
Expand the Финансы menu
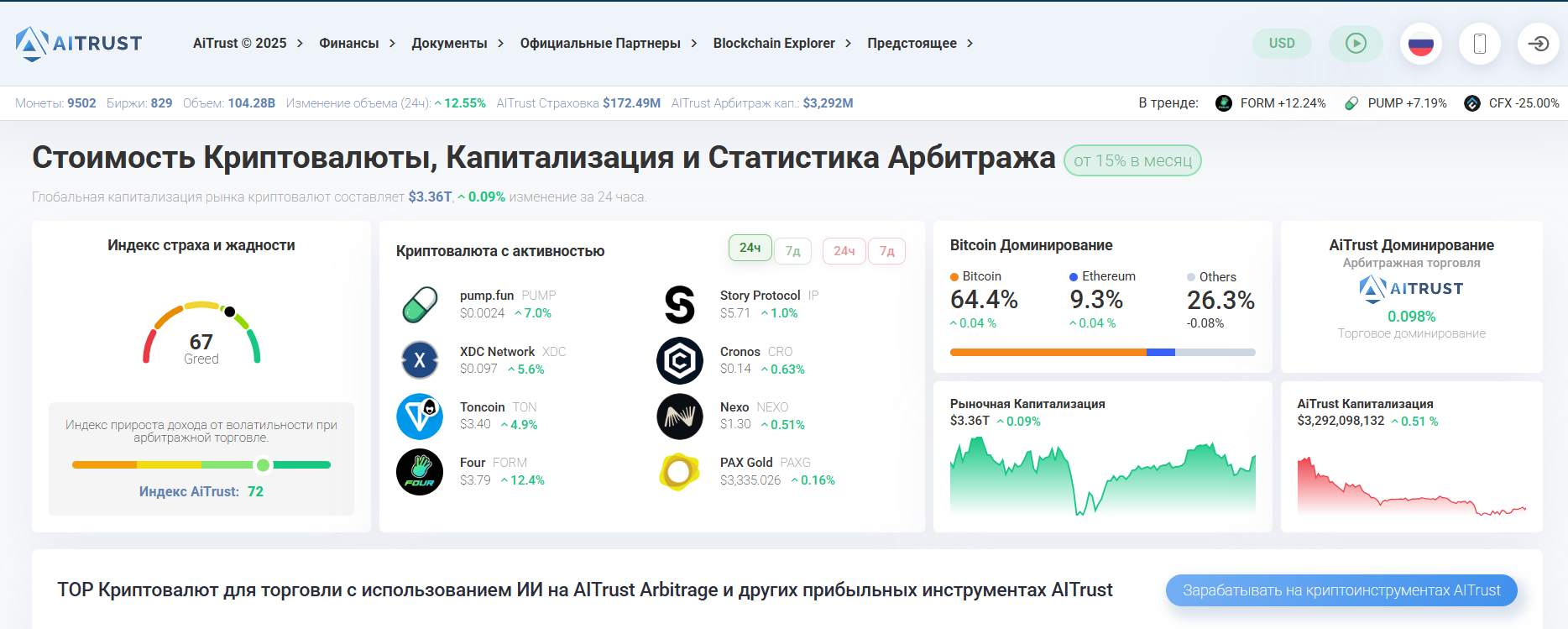(x=357, y=44)
